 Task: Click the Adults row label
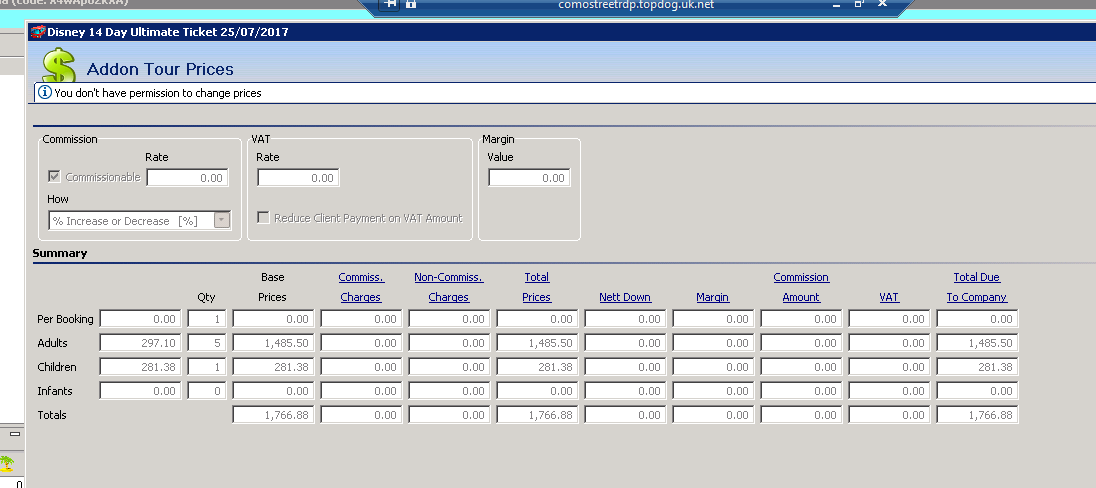52,343
